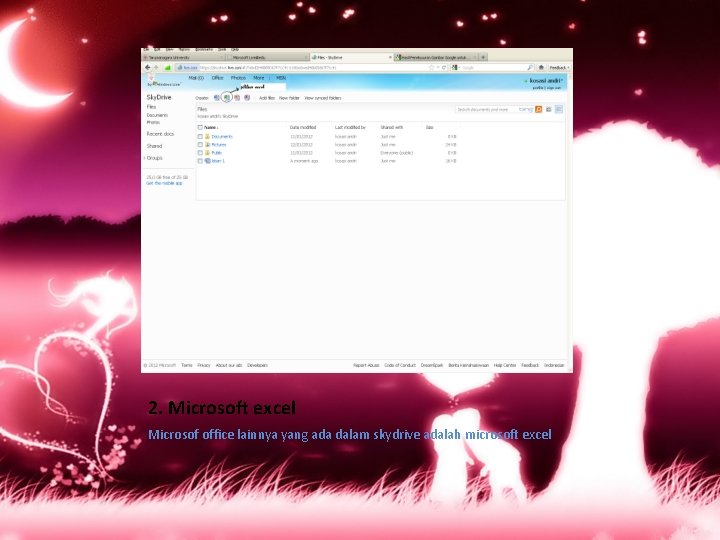Image resolution: width=720 pixels, height=540 pixels.
Task: Create a new PowerPoint presentation icon
Action: (237, 98)
